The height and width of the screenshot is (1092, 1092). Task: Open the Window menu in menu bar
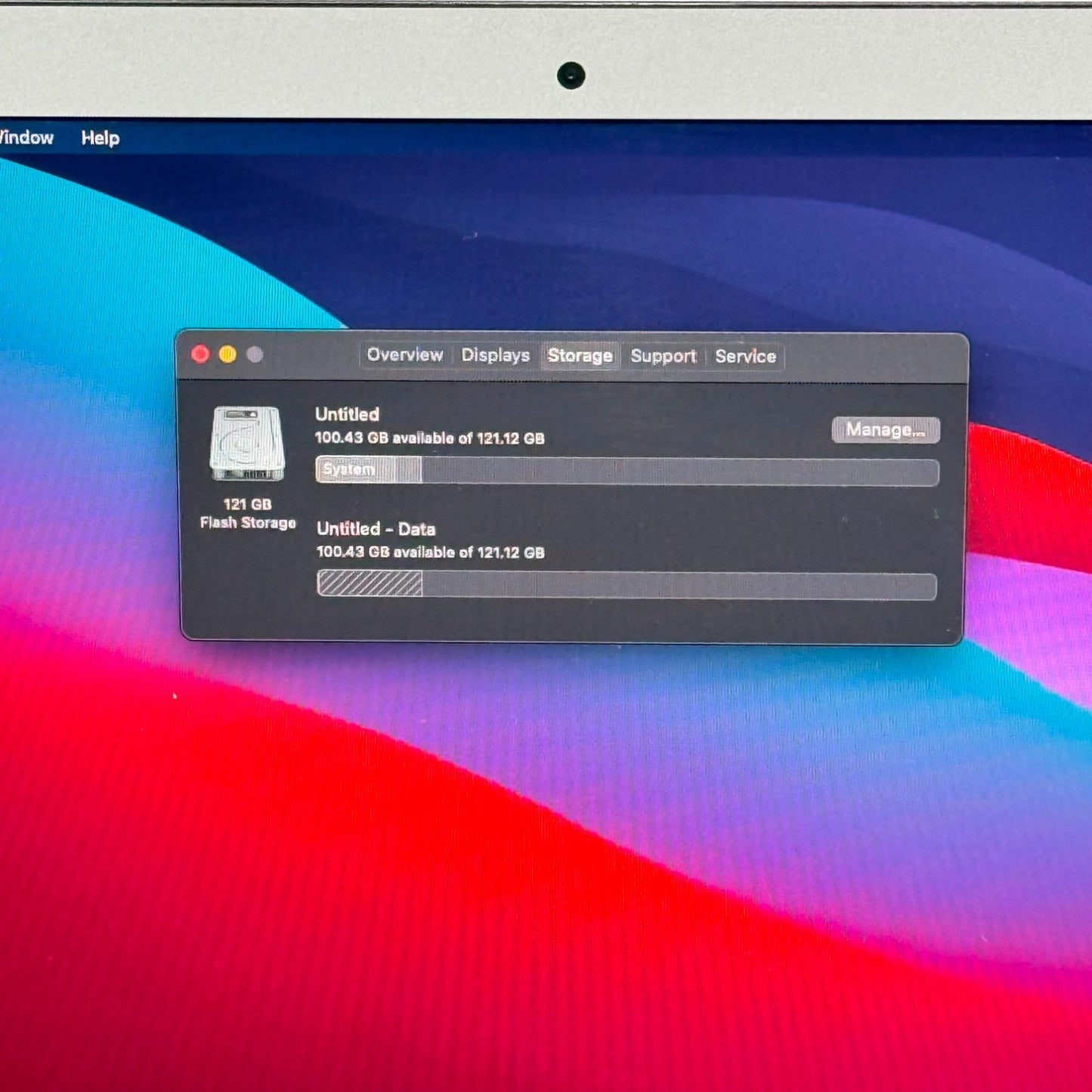[x=26, y=138]
